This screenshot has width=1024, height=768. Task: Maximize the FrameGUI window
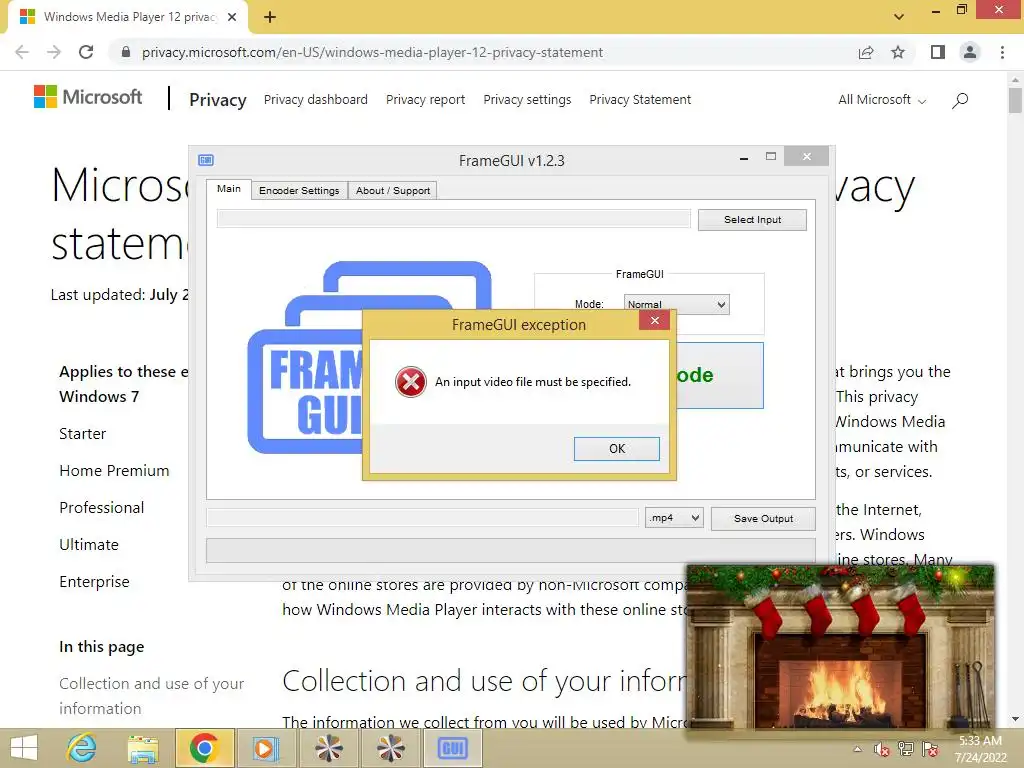(771, 157)
